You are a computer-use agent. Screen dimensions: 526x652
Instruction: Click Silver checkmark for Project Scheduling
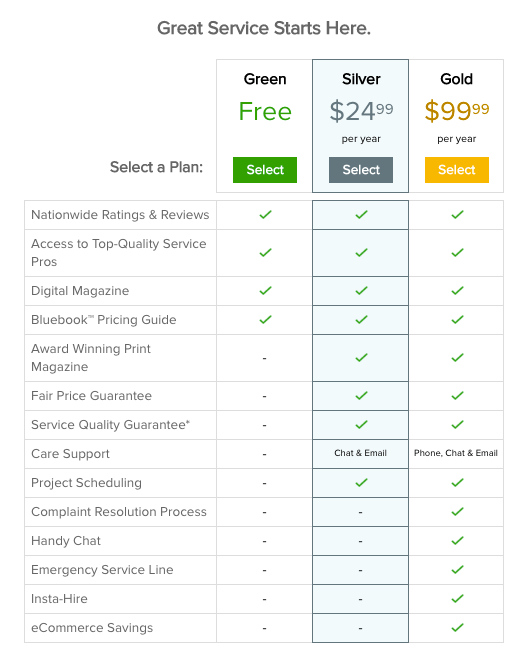pos(361,482)
